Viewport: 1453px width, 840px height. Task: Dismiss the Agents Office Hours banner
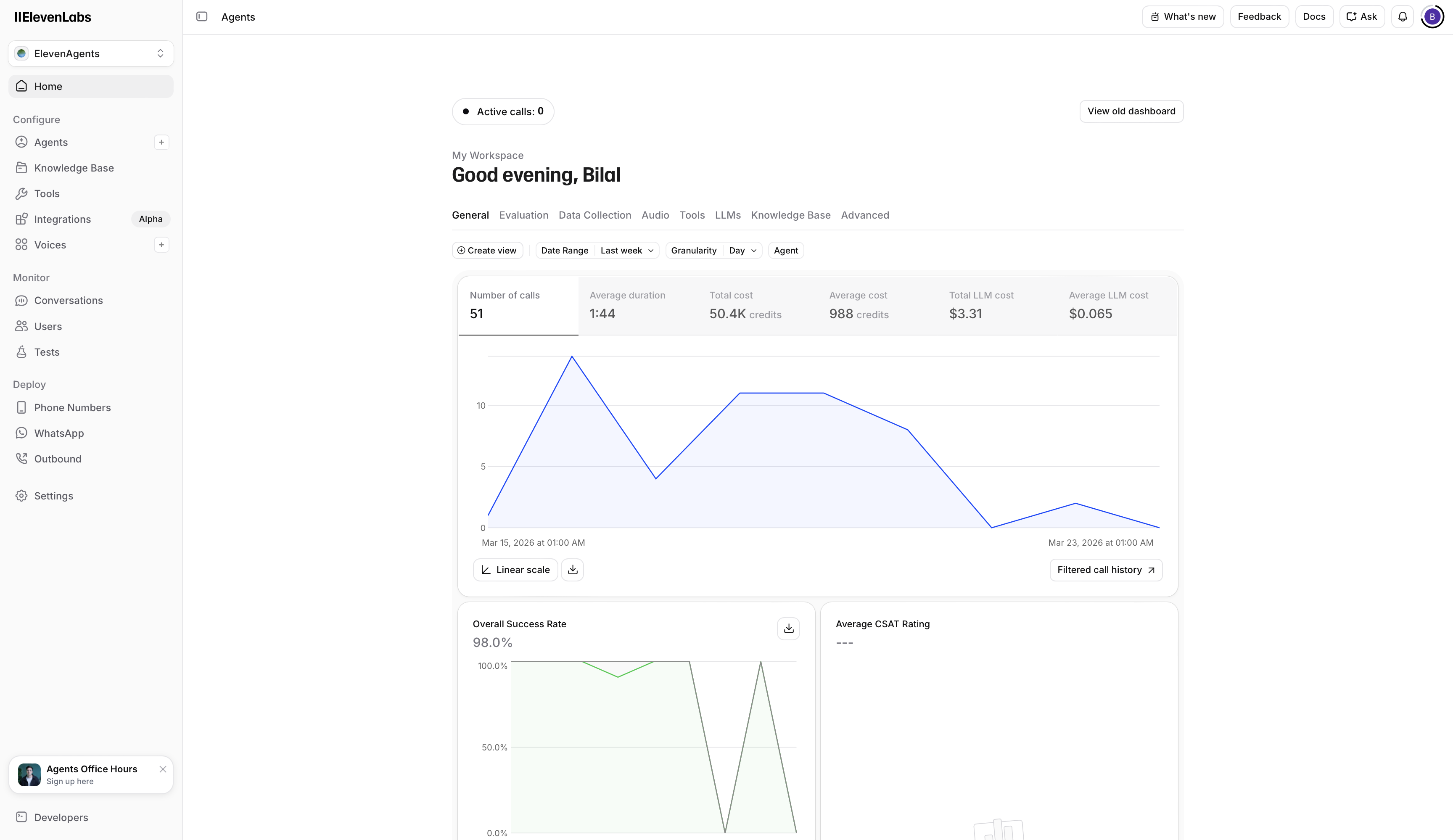click(163, 769)
